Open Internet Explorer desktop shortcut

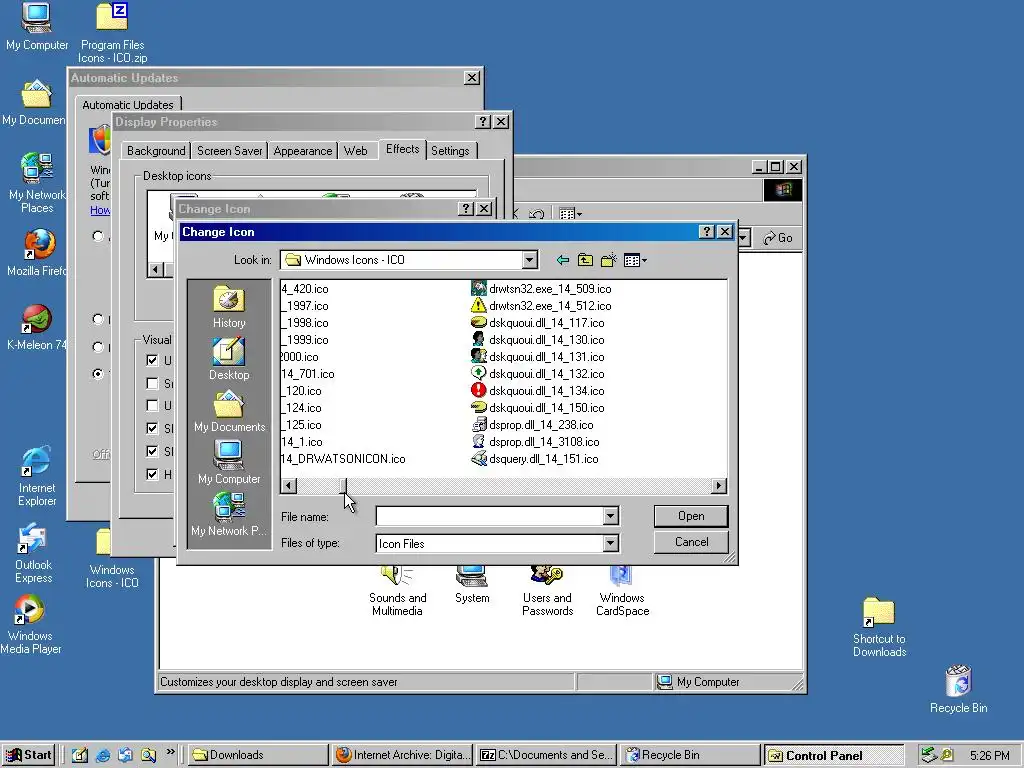(x=37, y=477)
